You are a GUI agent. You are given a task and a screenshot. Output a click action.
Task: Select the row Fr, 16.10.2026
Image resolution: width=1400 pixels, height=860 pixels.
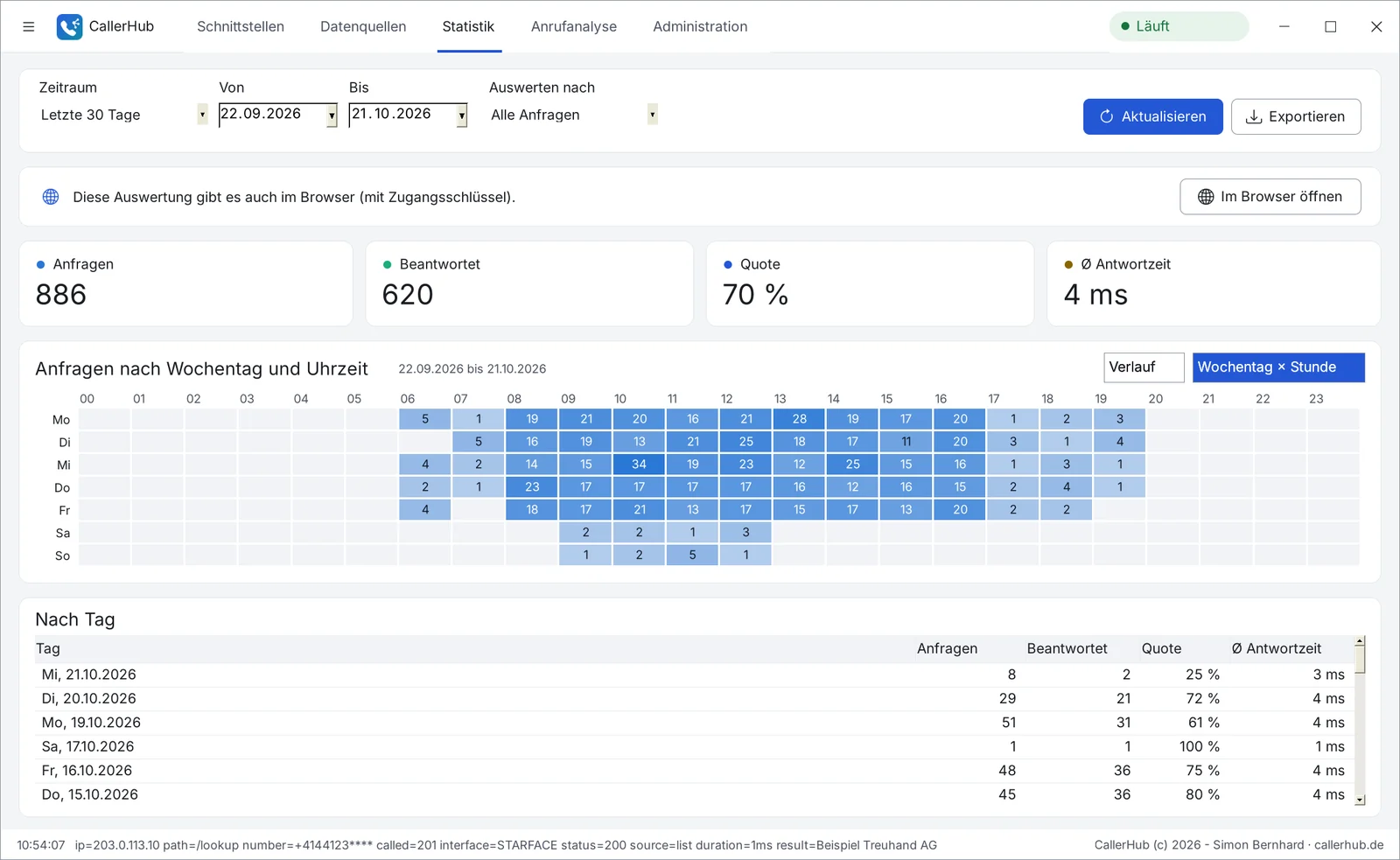[x=694, y=771]
